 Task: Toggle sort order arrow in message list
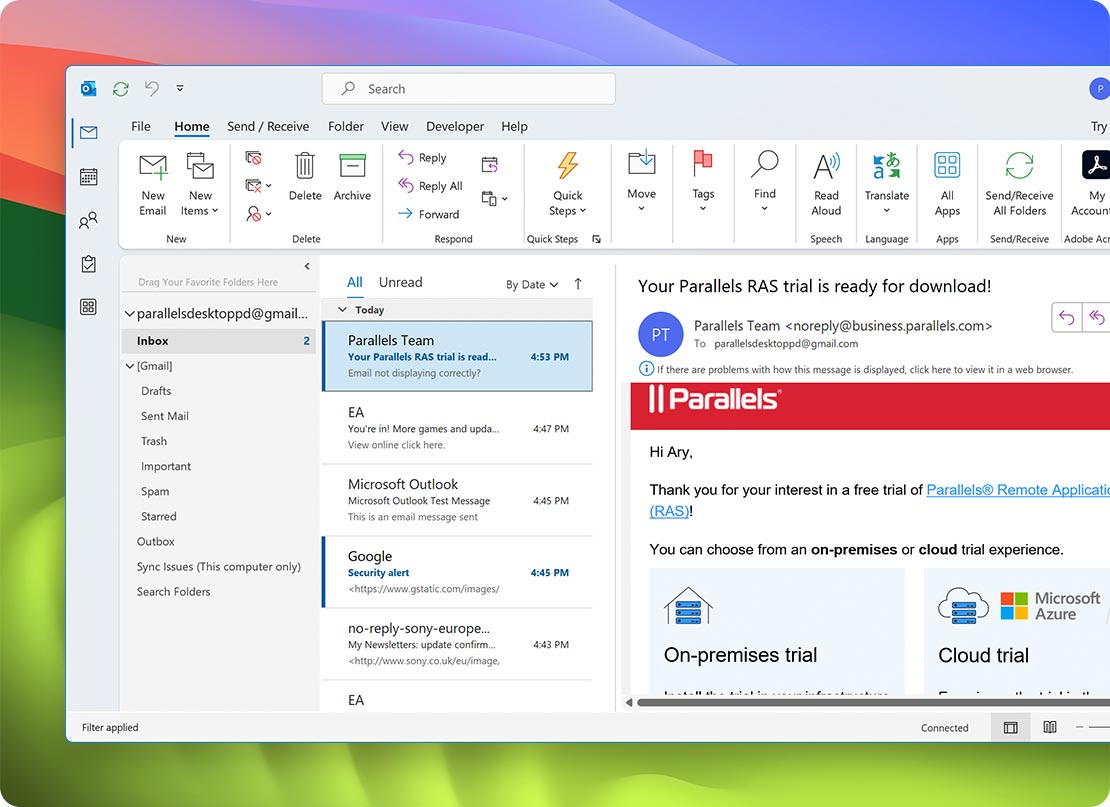578,284
